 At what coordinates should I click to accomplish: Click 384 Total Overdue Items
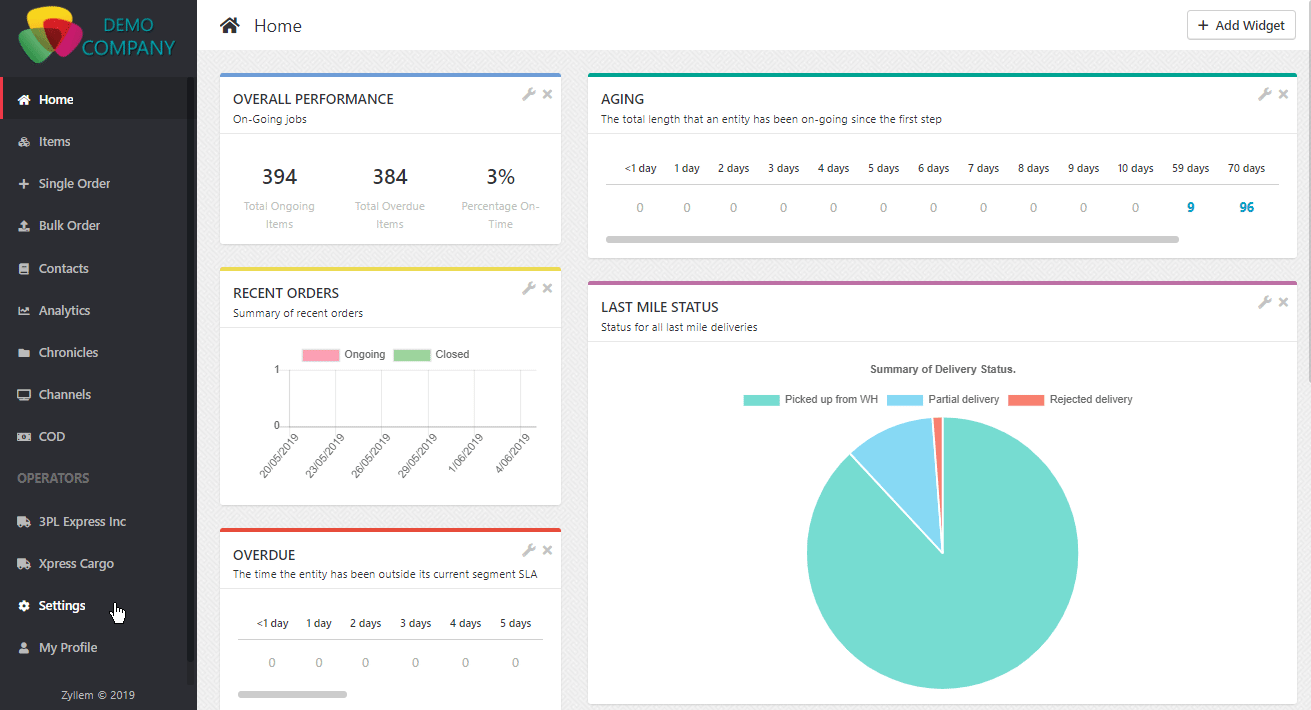point(390,195)
